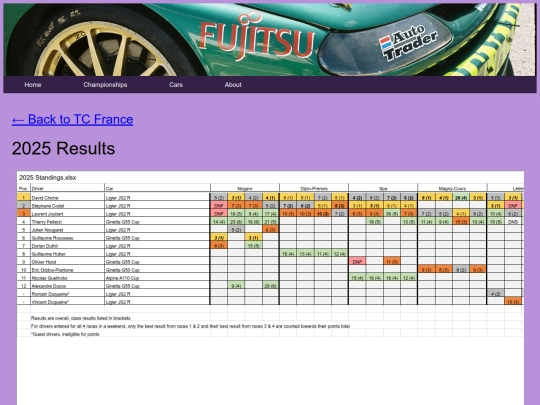The width and height of the screenshot is (540, 405).
Task: Click David Chiche's Ligier JS2 R car cell
Action: point(157,198)
